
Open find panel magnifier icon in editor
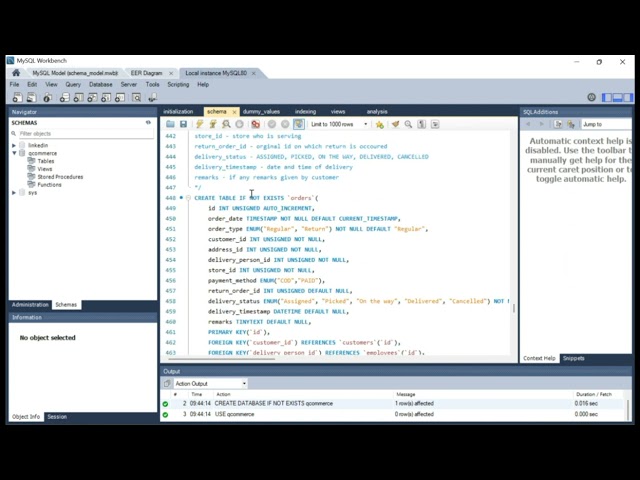408,124
